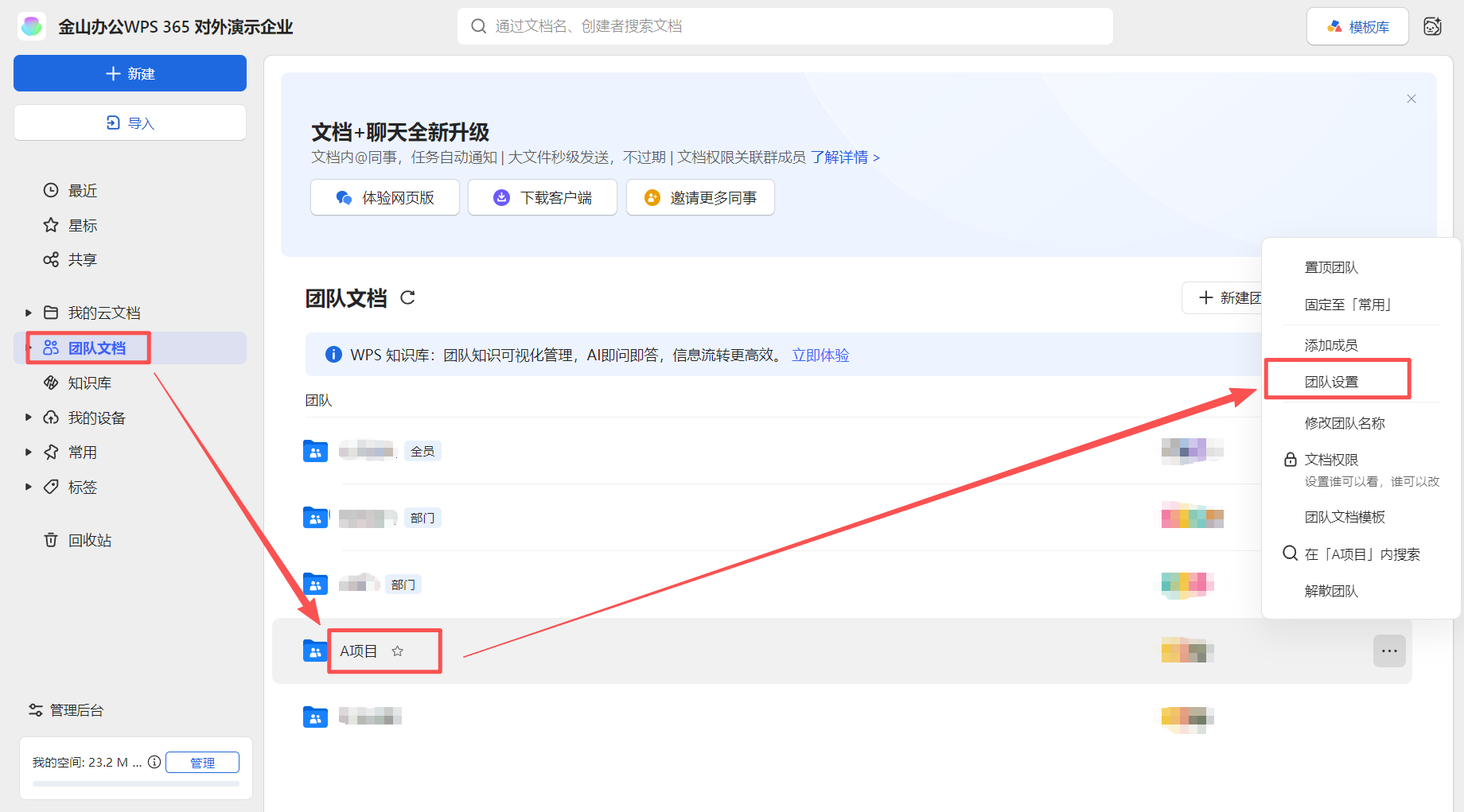Viewport: 1464px width, 812px height.
Task: Open the first team folder tagged 部门
Action: click(x=316, y=518)
